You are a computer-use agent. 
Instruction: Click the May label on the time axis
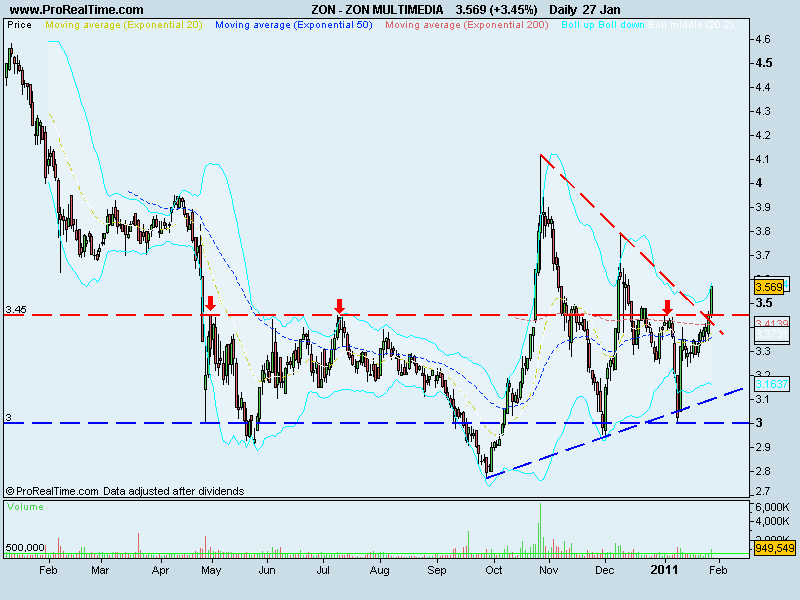tap(211, 570)
